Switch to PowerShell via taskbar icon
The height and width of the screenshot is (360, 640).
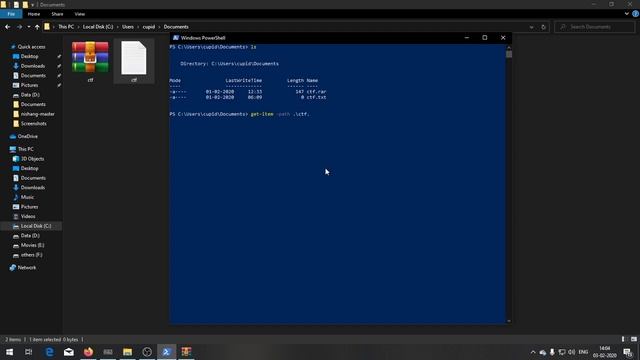pyautogui.click(x=167, y=352)
